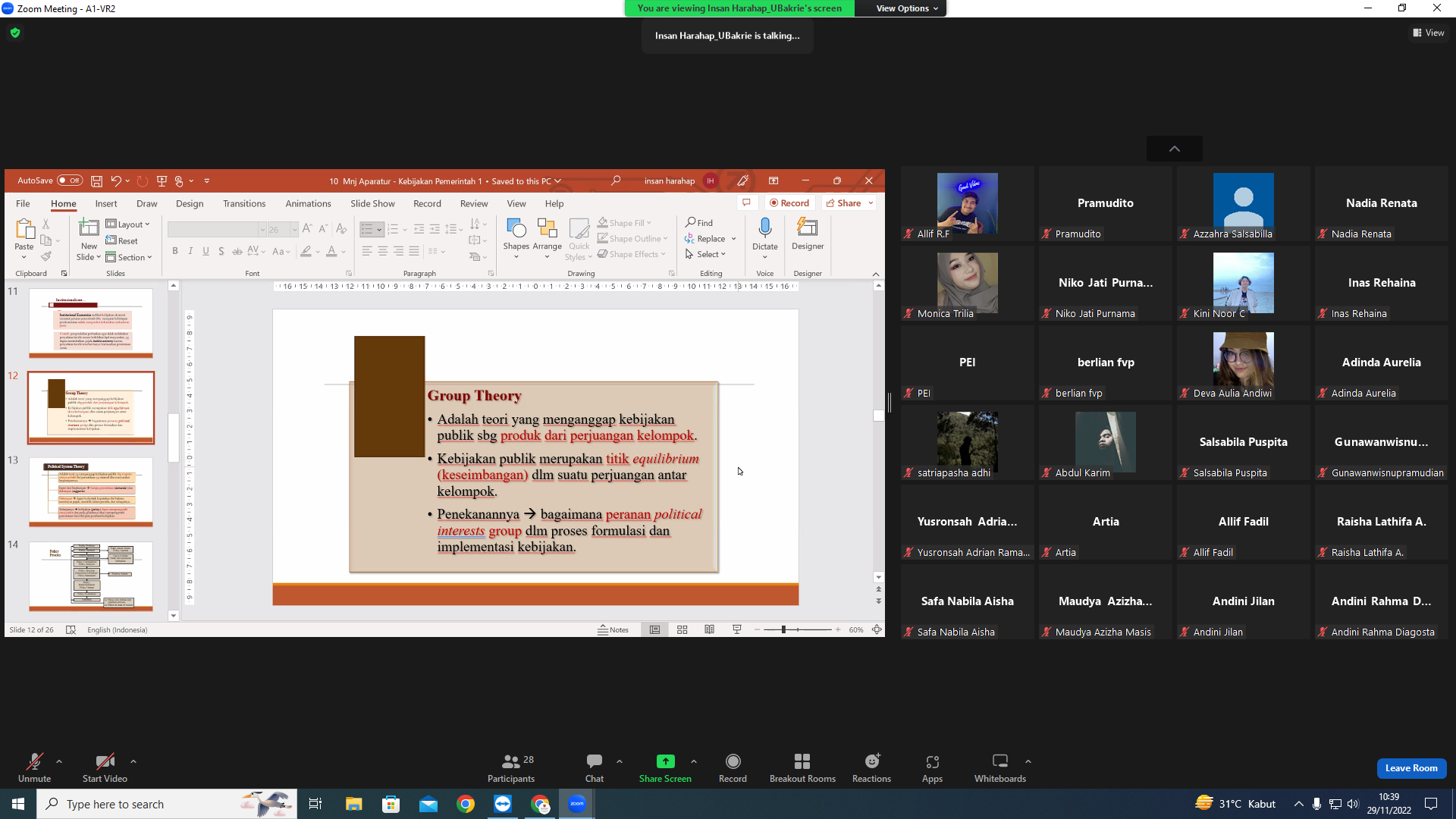Click the Undo icon in PowerPoint

coord(116,181)
